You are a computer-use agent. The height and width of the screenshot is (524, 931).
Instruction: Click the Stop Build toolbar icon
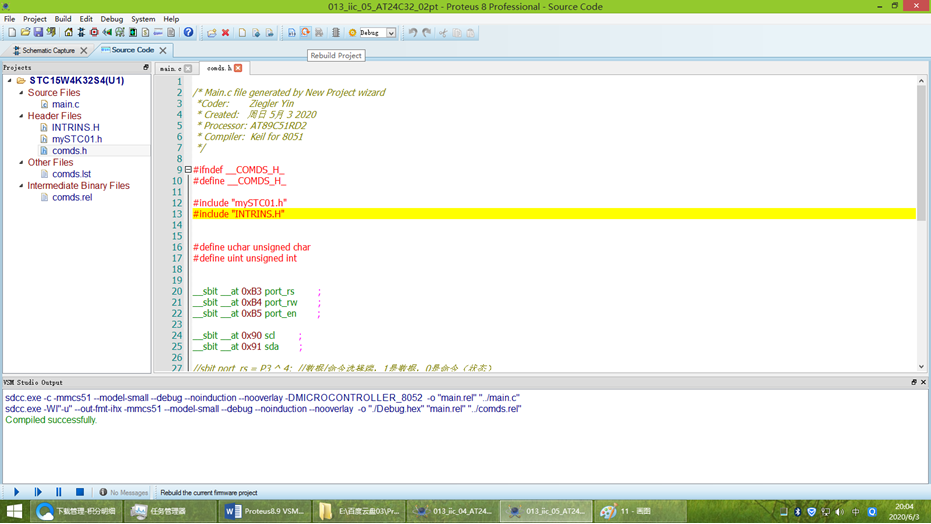pyautogui.click(x=319, y=33)
